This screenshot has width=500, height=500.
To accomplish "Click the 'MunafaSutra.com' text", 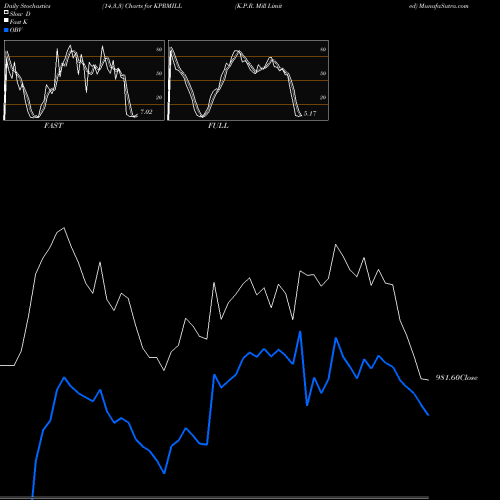I will tap(444, 6).
